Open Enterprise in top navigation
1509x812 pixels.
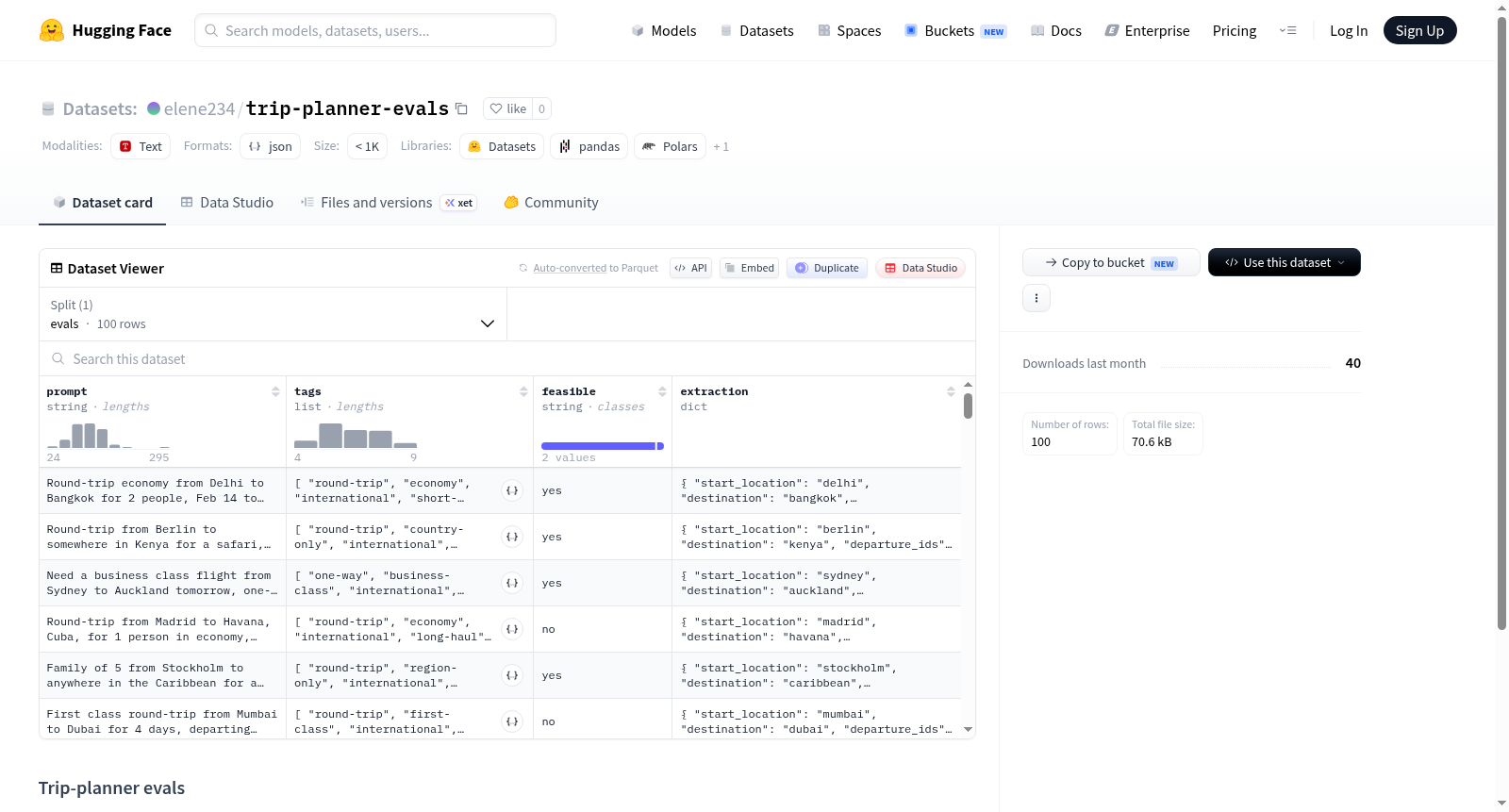[x=1147, y=30]
